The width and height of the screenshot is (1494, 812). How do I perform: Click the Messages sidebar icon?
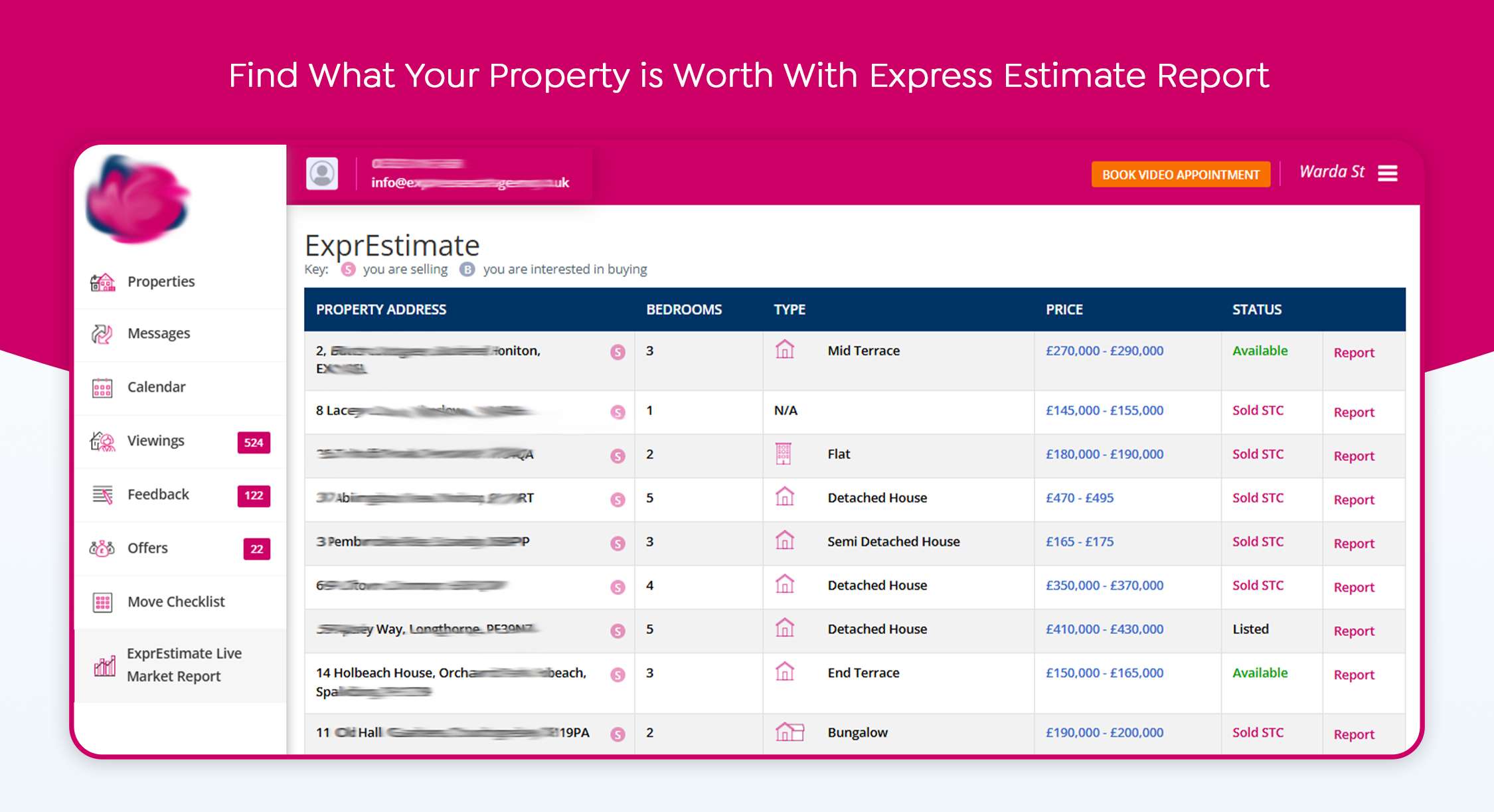pyautogui.click(x=102, y=334)
